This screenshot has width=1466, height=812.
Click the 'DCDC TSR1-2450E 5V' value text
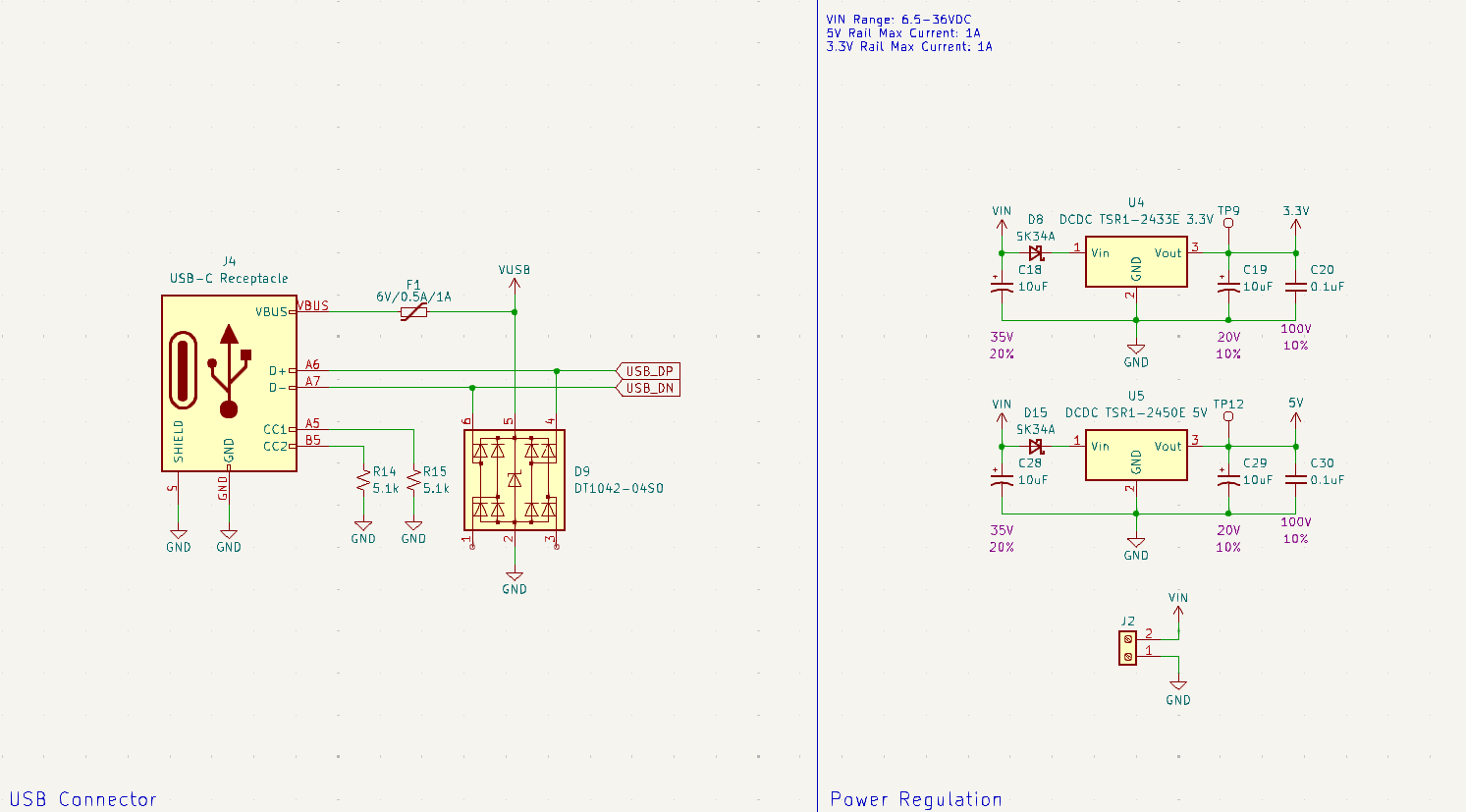point(1136,413)
